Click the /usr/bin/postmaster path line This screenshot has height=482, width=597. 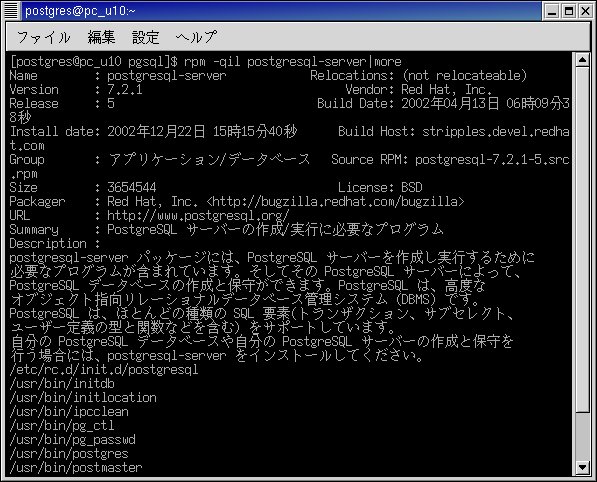tap(76, 468)
